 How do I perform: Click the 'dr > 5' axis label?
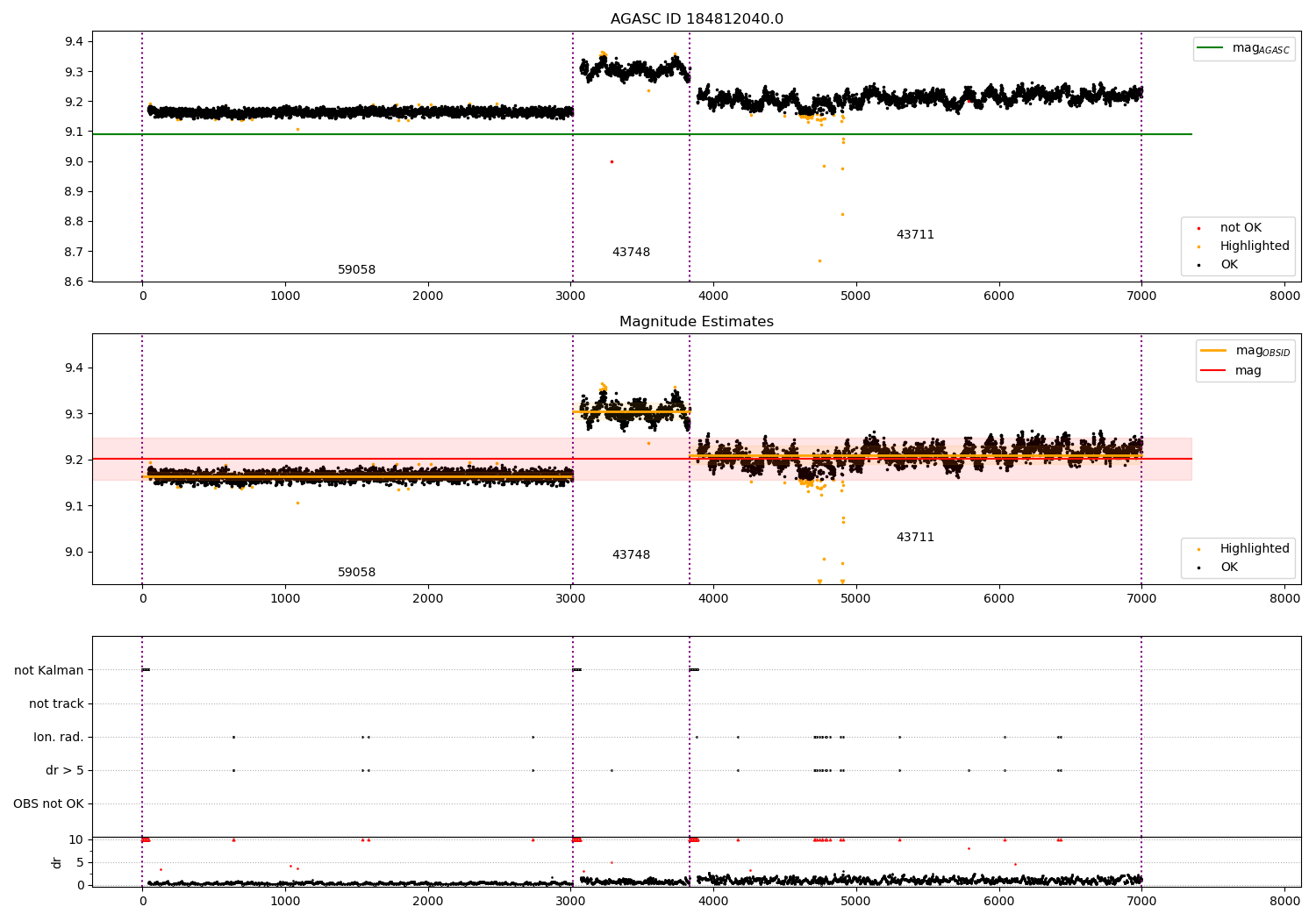pos(65,771)
